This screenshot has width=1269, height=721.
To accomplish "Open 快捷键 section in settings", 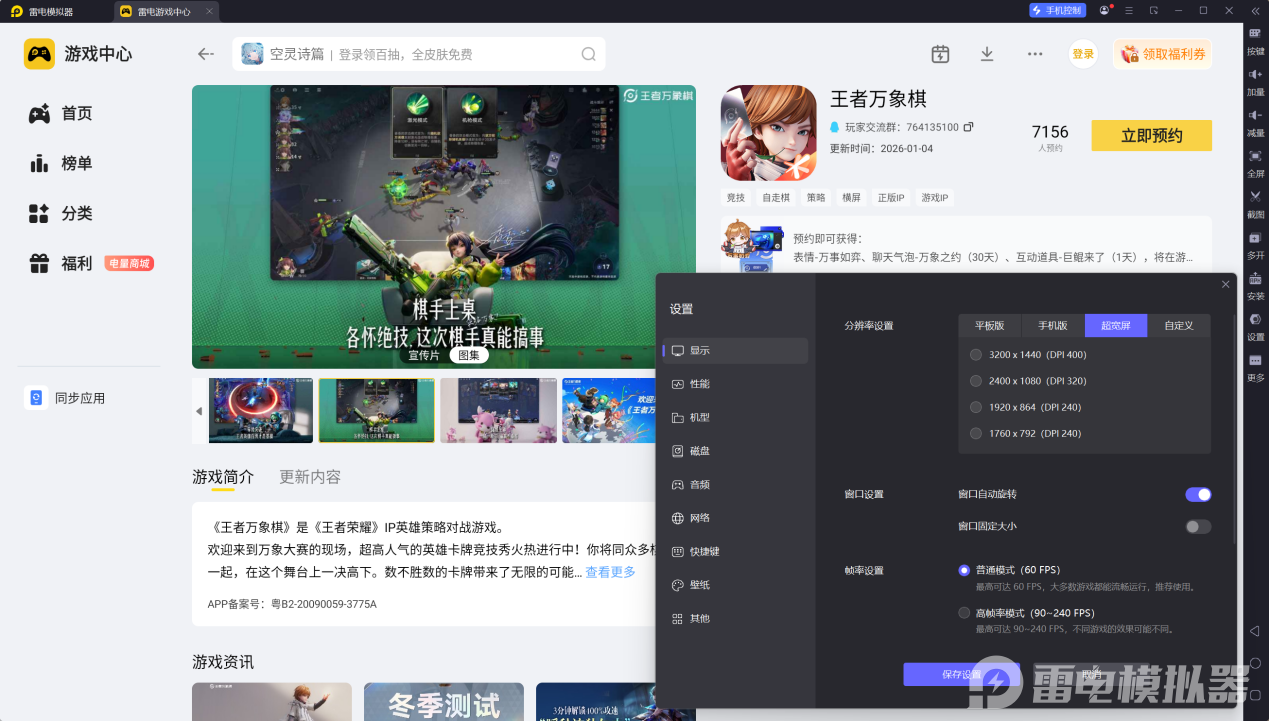I will pos(735,551).
